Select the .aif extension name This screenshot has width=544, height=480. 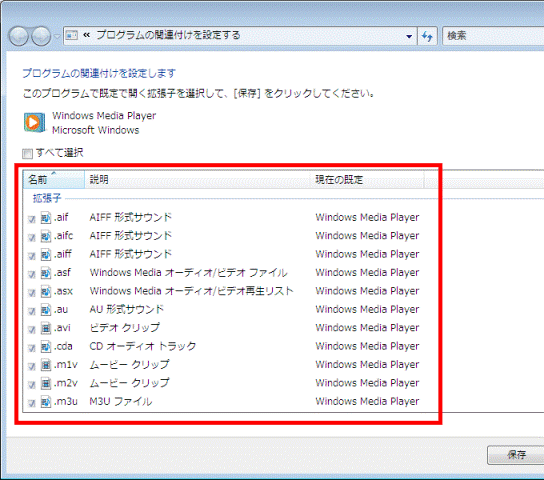(x=61, y=217)
